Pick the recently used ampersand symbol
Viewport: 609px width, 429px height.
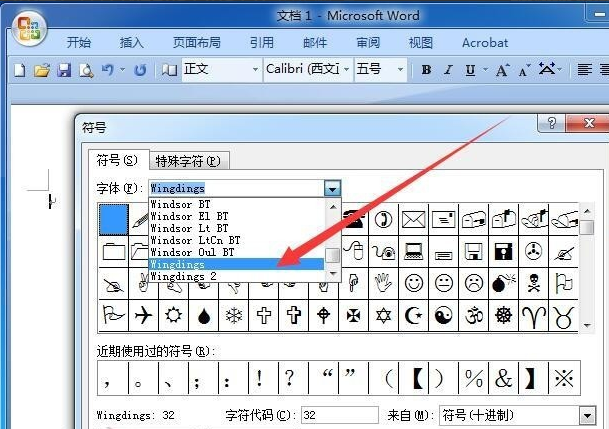click(503, 378)
